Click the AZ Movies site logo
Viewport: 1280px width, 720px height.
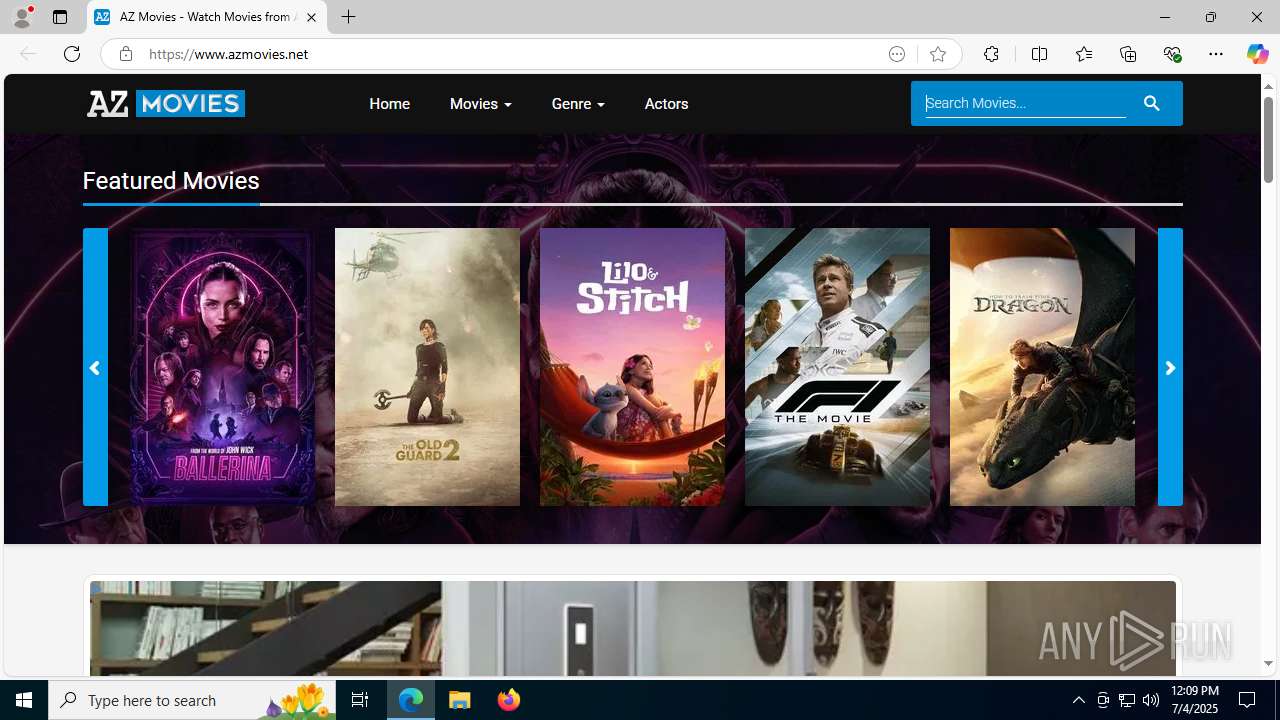(x=166, y=103)
